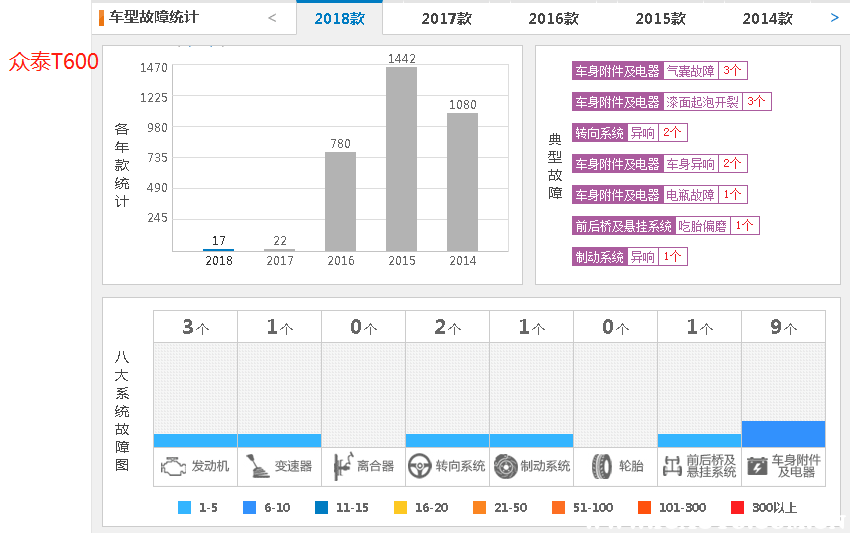Click the 前后桥及悬挂系统 blue fault bar
Image resolution: width=850 pixels, height=533 pixels.
tap(699, 440)
